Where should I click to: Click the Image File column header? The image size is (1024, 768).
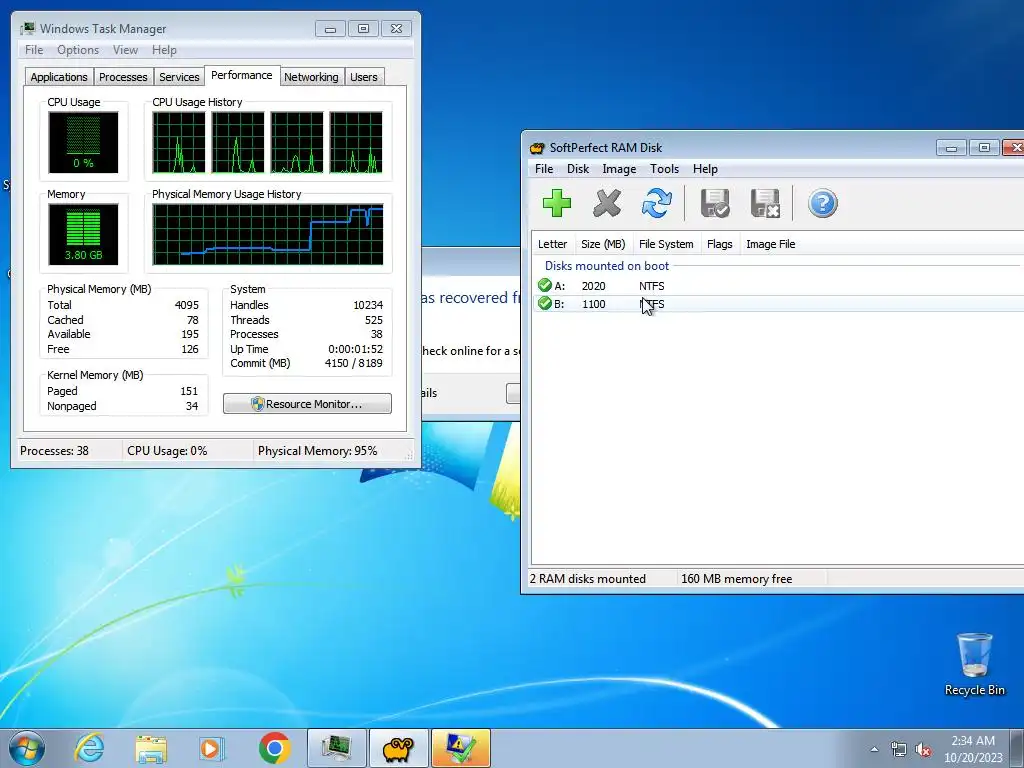point(771,244)
